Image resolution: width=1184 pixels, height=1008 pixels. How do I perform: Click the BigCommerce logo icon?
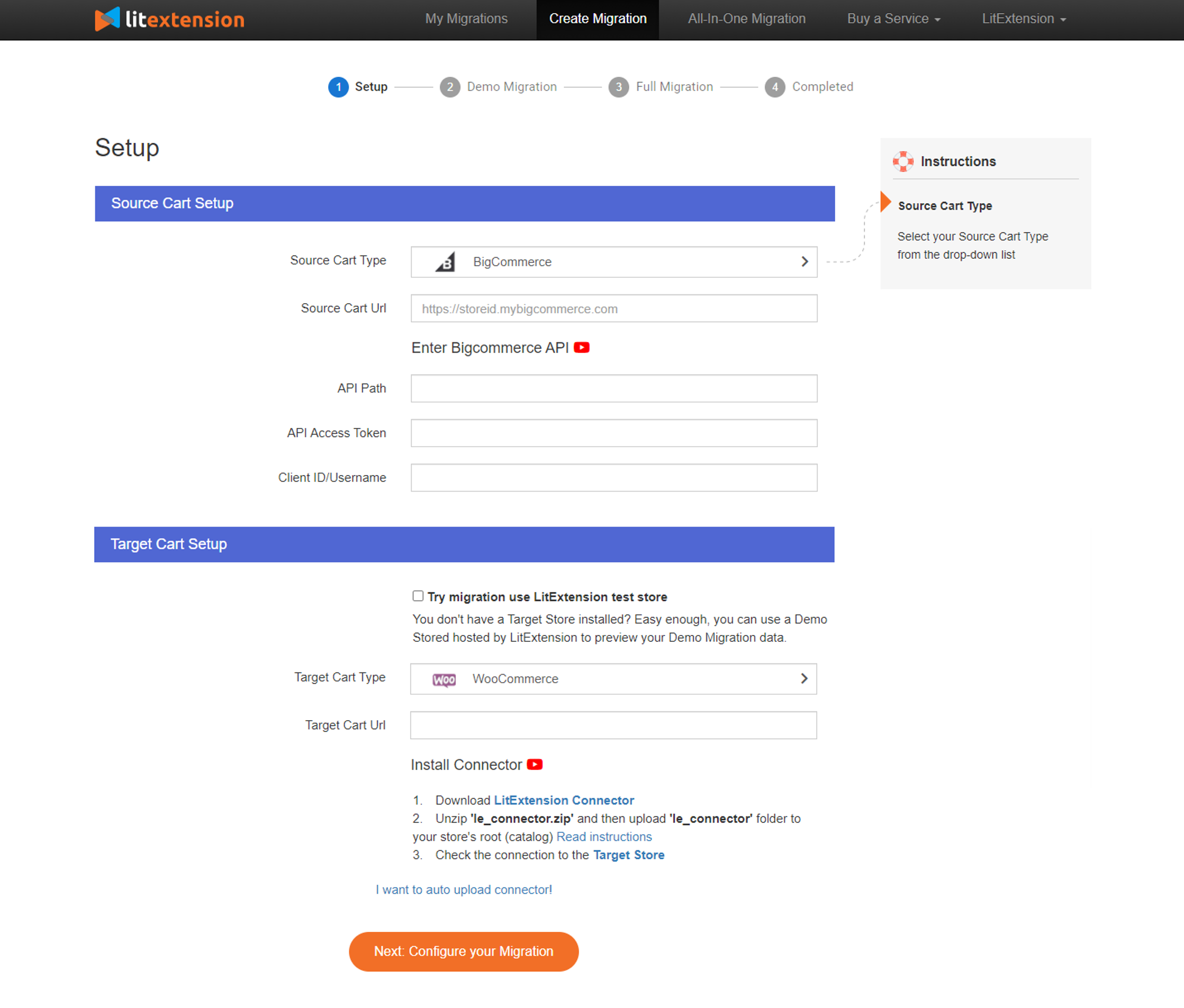pyautogui.click(x=445, y=262)
